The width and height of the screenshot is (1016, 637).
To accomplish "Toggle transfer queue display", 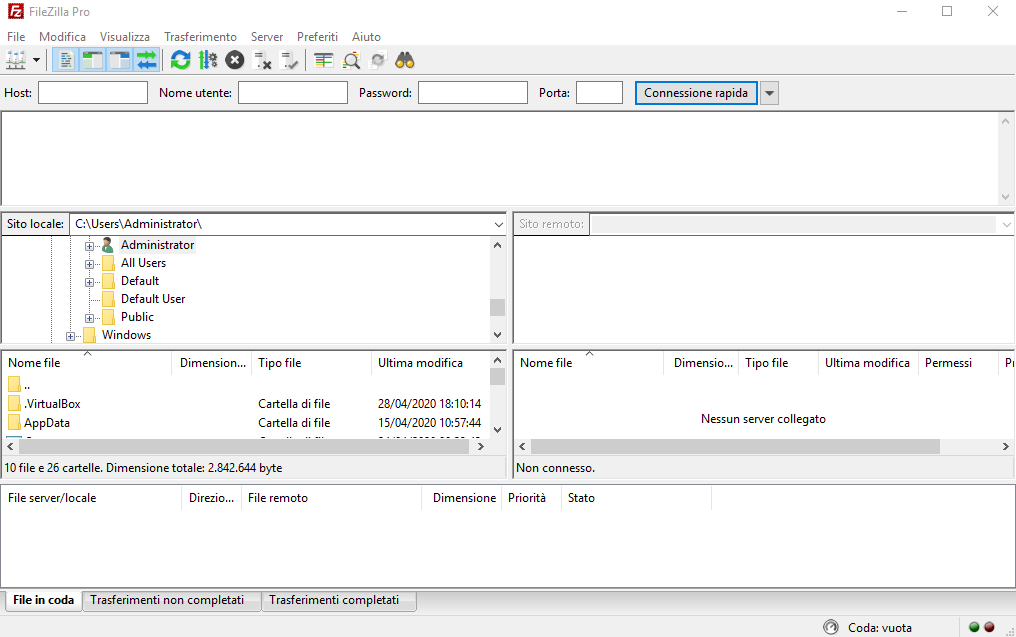I will [147, 60].
